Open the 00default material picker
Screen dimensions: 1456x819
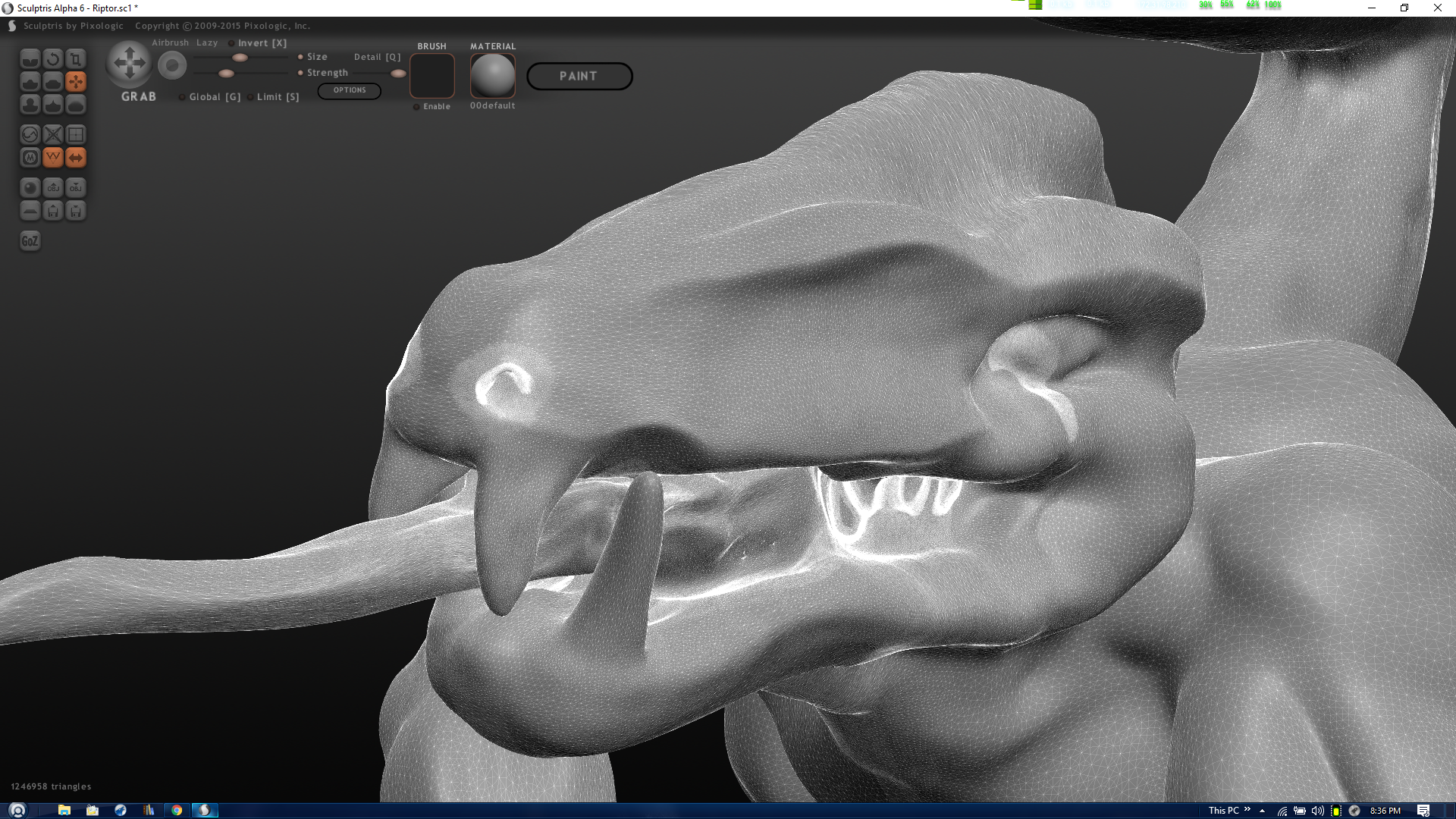[492, 75]
